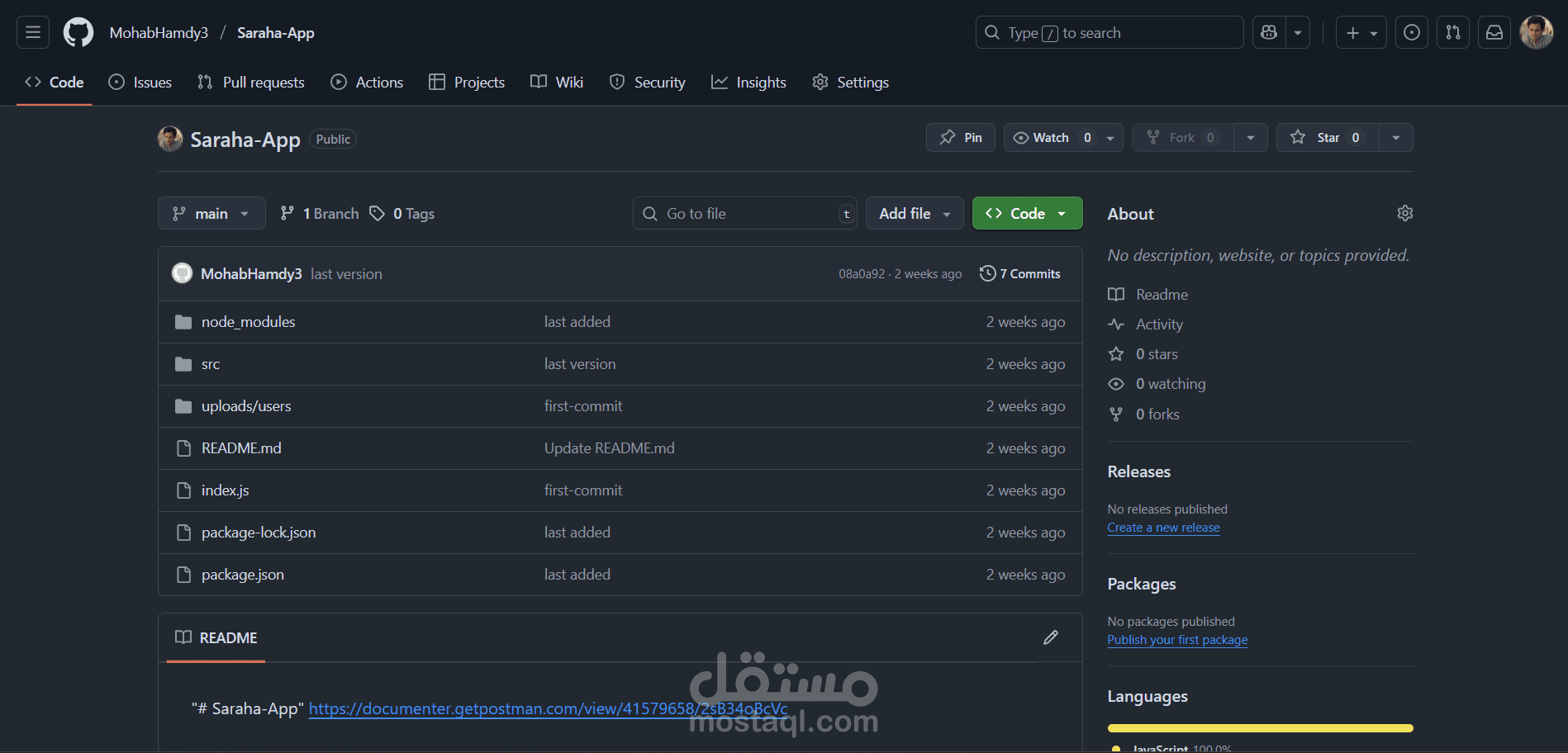Click the Releases heading
The image size is (1568, 753).
1139,471
